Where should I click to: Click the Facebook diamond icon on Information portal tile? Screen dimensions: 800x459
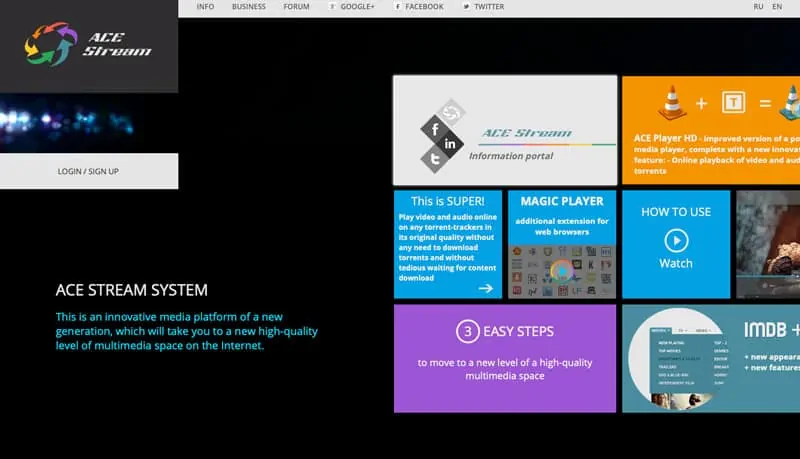pos(434,129)
